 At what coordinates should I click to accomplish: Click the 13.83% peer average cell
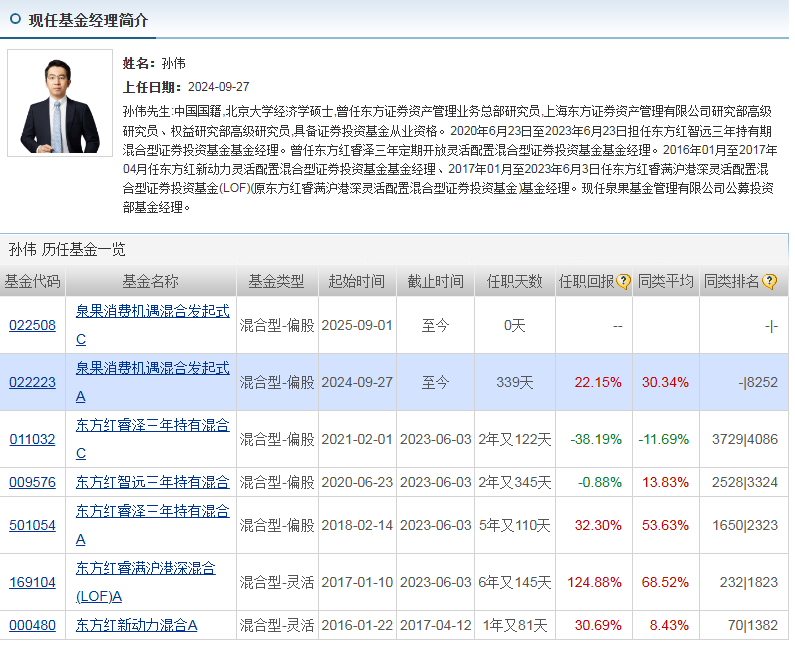point(665,482)
